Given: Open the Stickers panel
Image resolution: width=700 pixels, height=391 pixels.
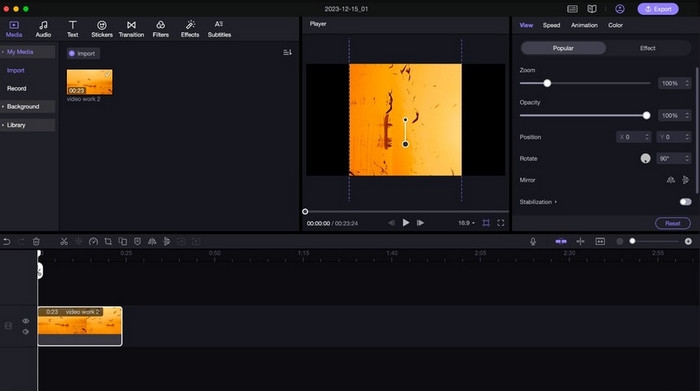Looking at the screenshot, I should [x=102, y=29].
